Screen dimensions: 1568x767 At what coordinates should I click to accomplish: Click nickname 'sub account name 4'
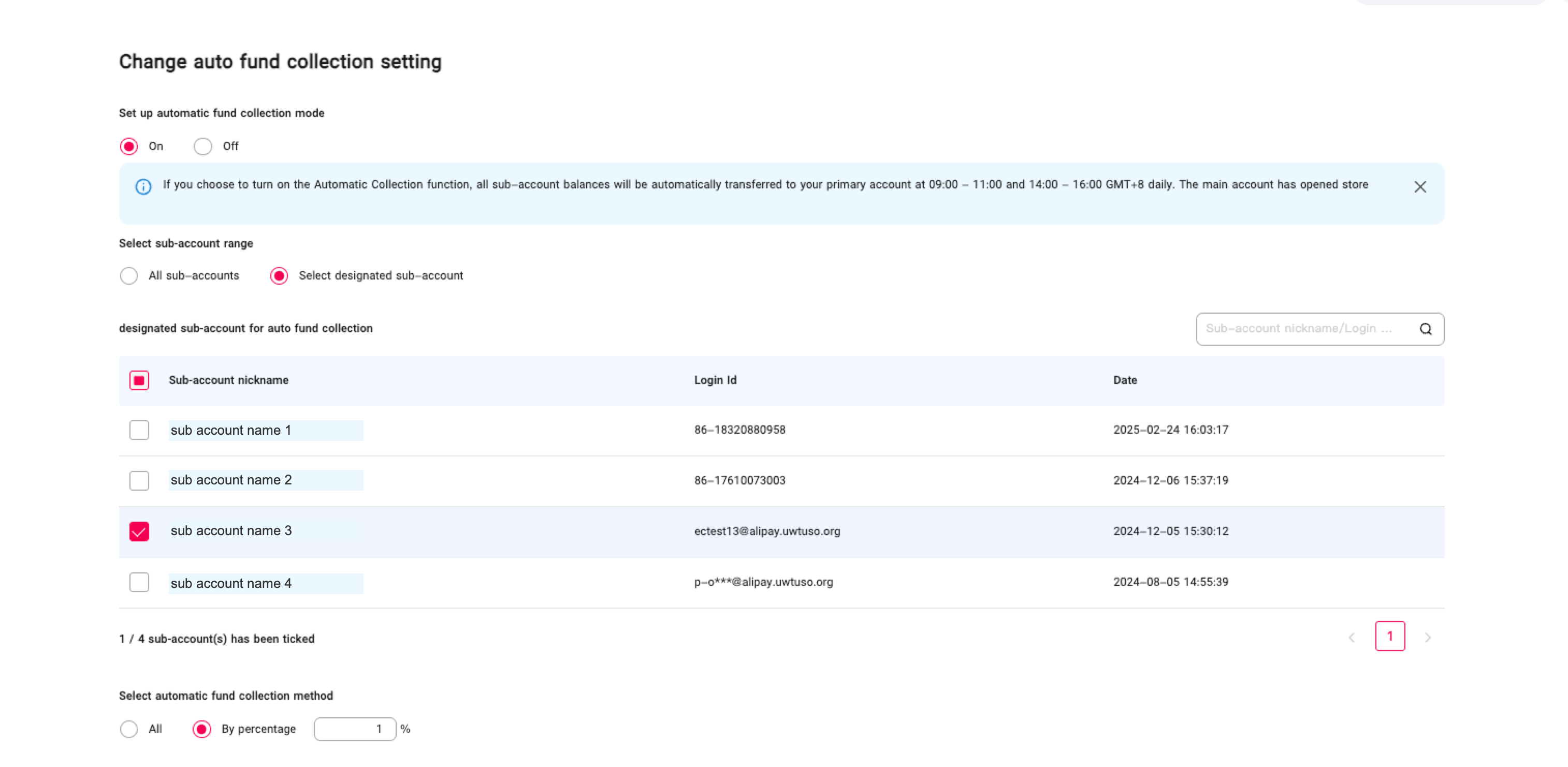231,583
